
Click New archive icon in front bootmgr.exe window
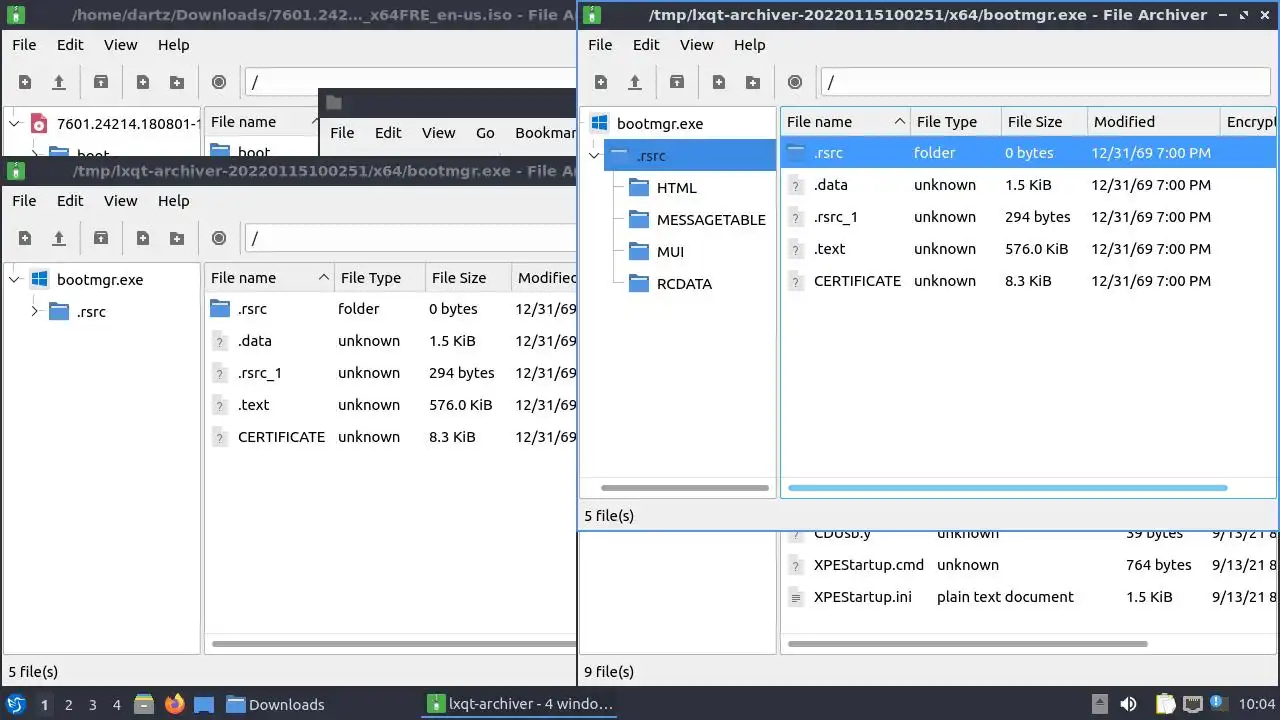[601, 82]
